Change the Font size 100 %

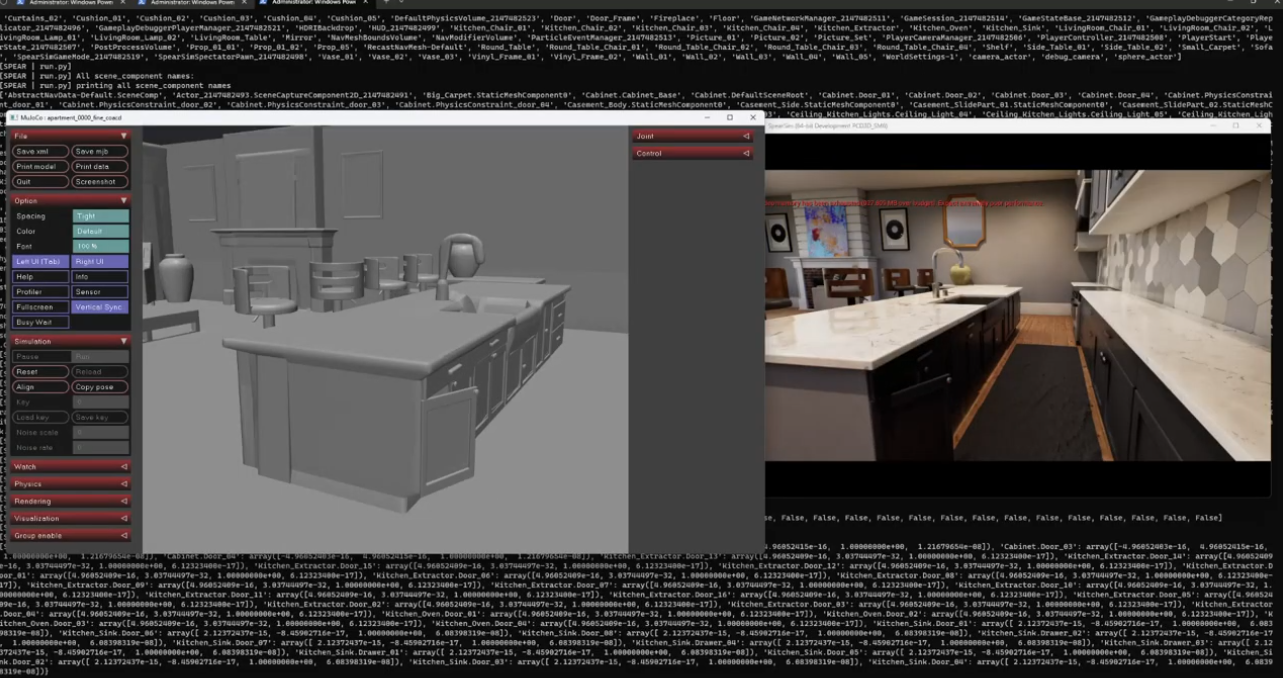(100, 246)
